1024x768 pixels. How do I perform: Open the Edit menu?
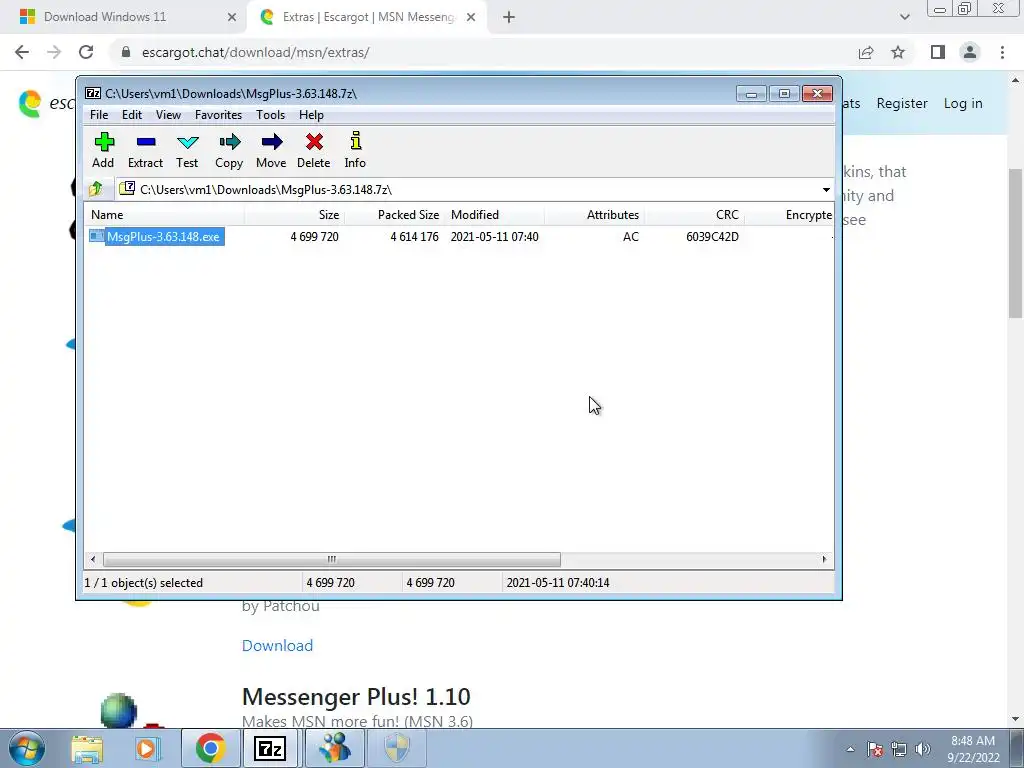coord(132,115)
